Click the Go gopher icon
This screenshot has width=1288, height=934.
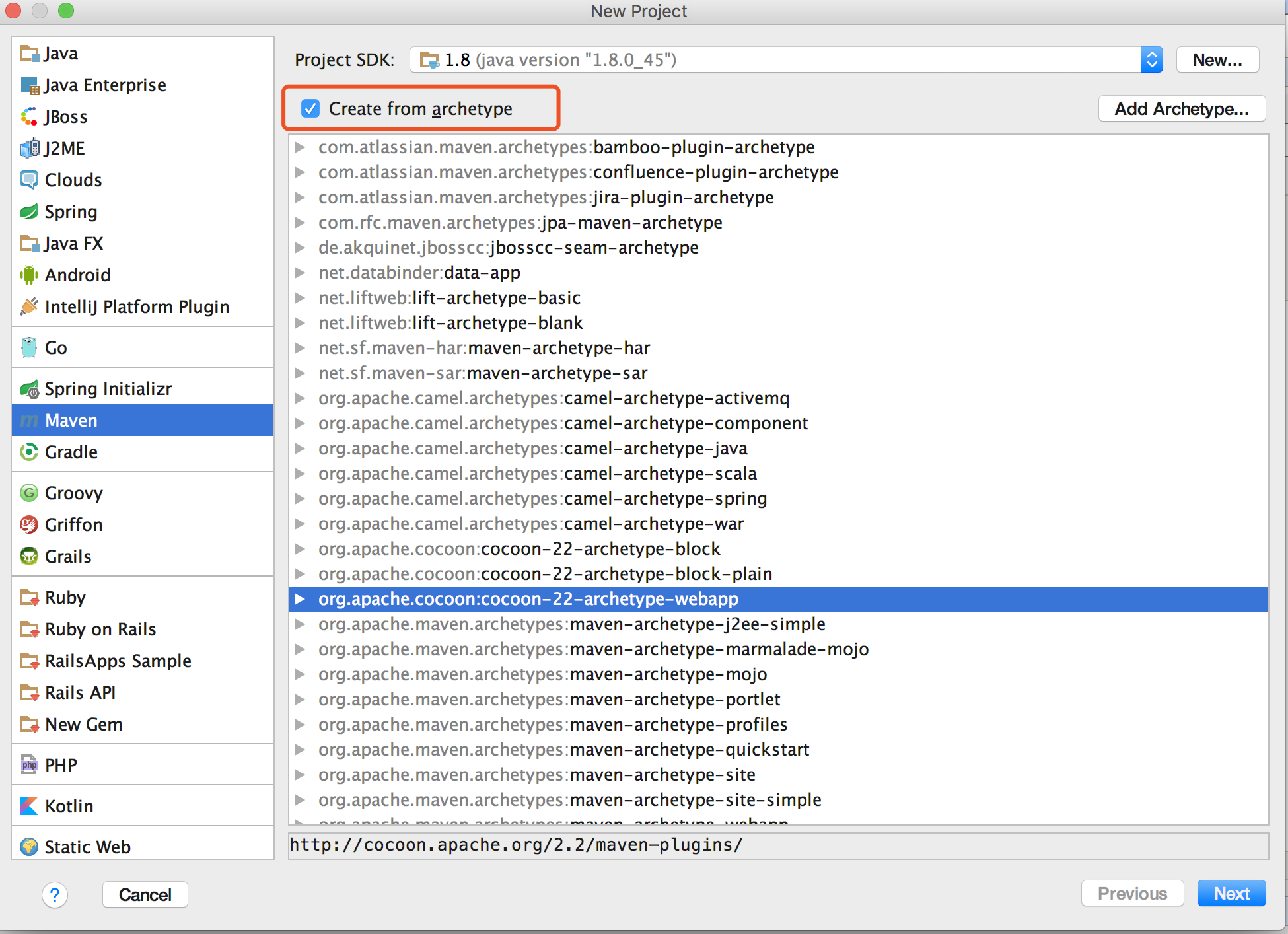(x=29, y=347)
